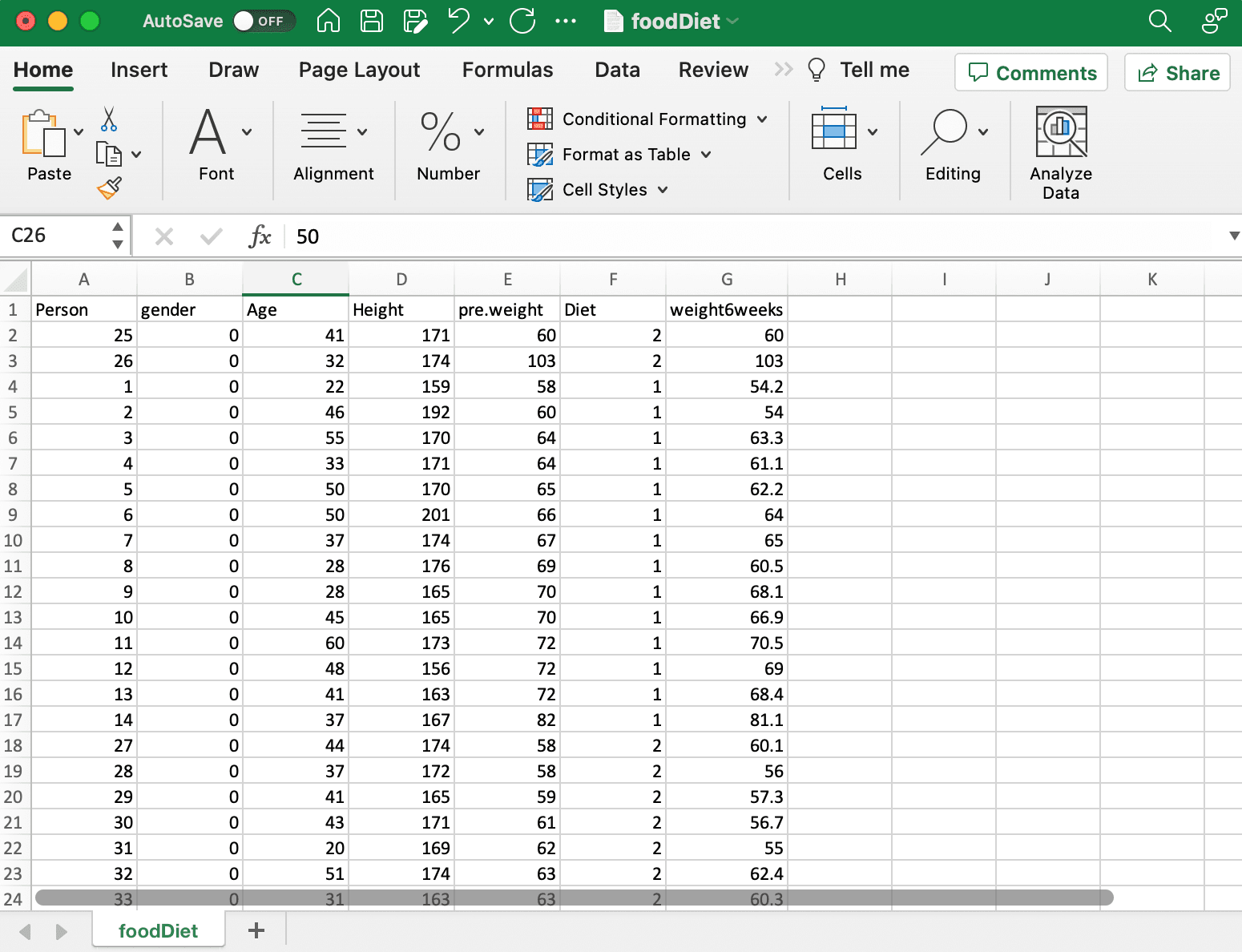Viewport: 1242px width, 952px height.
Task: Click the Copy icon
Action: pyautogui.click(x=108, y=154)
